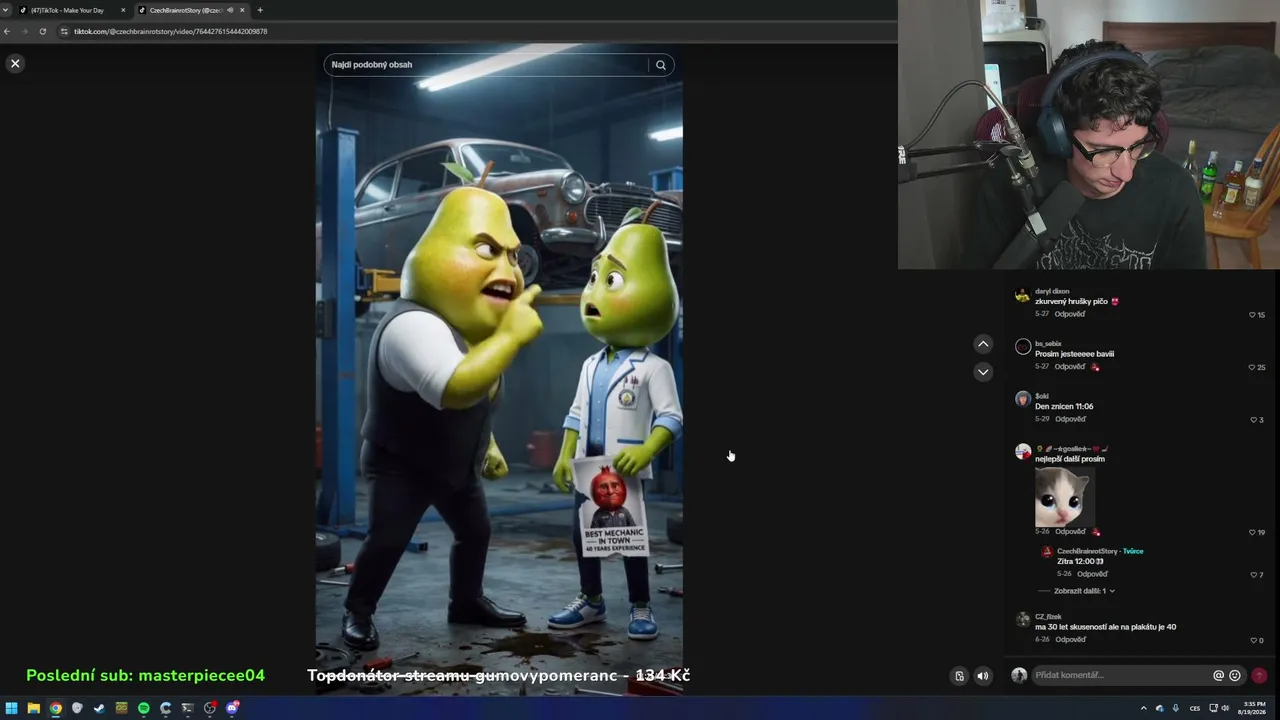The height and width of the screenshot is (720, 1280).
Task: Click the @ mention icon in comment box
Action: point(1218,675)
